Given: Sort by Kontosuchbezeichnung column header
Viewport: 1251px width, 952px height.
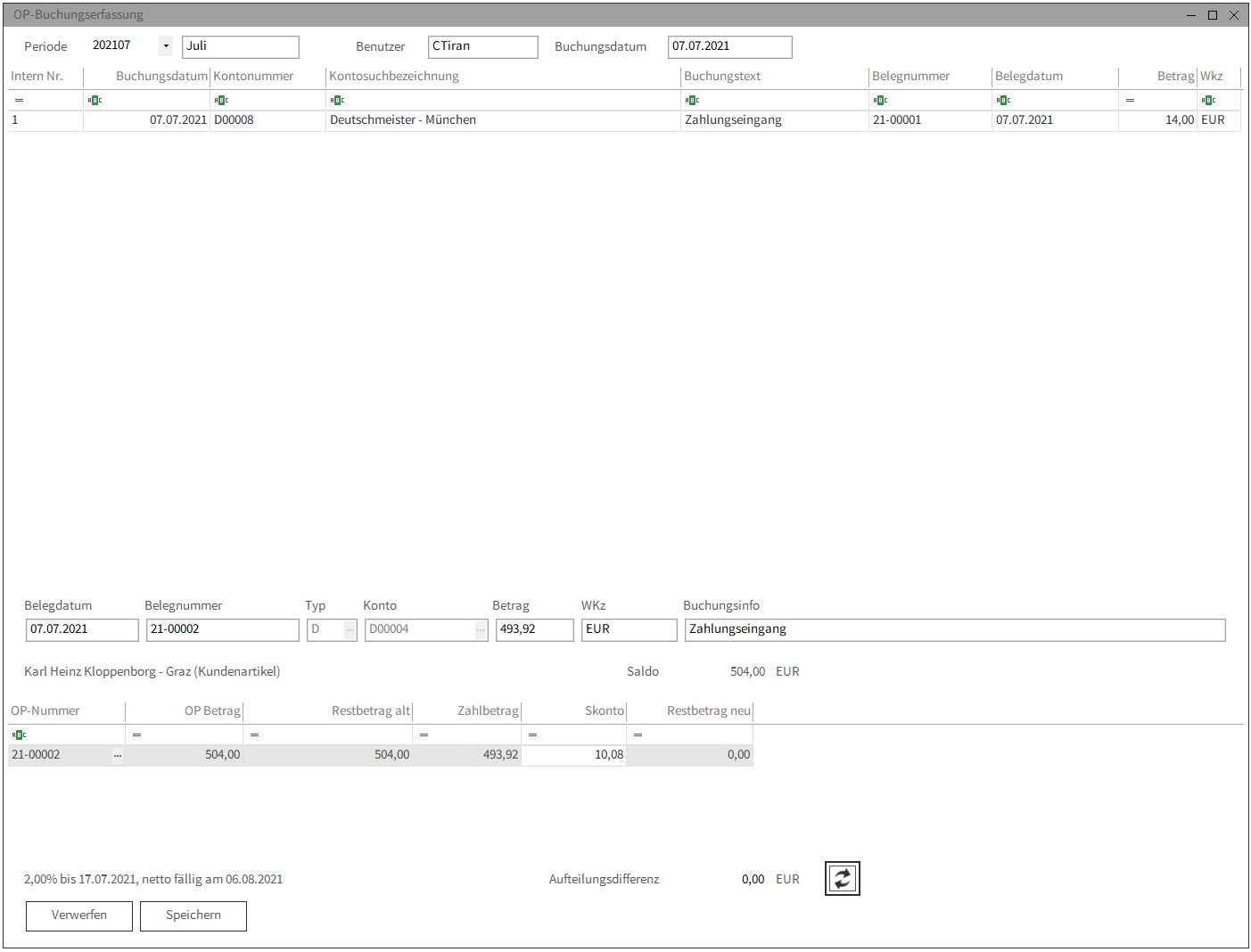Looking at the screenshot, I should click(503, 77).
